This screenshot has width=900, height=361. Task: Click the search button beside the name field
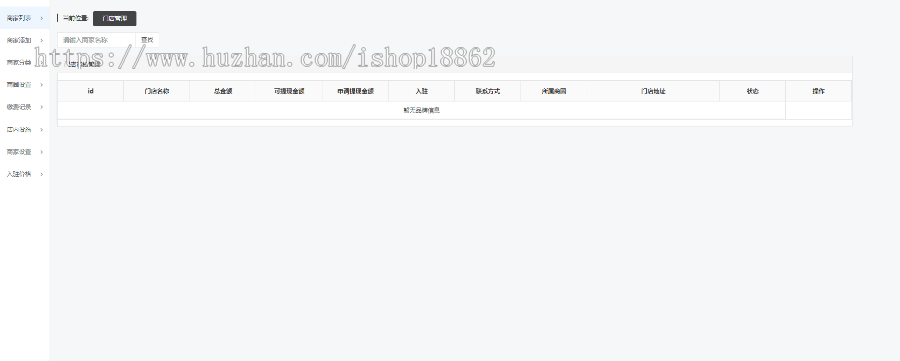(148, 40)
